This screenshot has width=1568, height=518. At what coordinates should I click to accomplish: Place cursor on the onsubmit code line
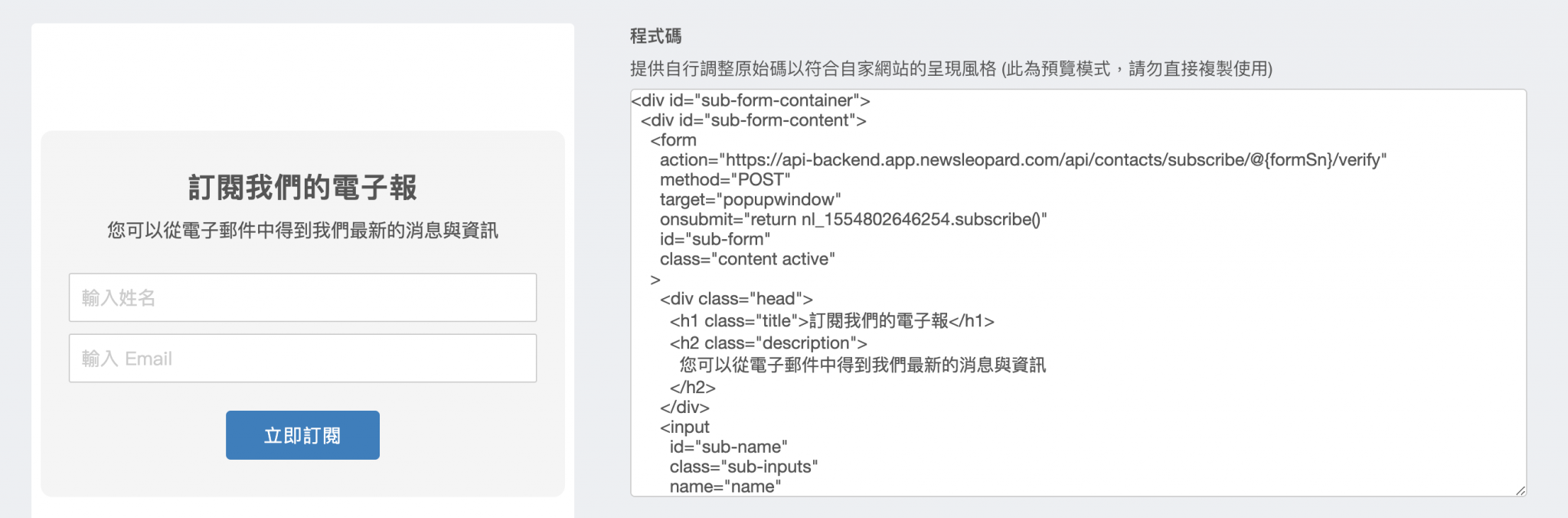(x=853, y=220)
